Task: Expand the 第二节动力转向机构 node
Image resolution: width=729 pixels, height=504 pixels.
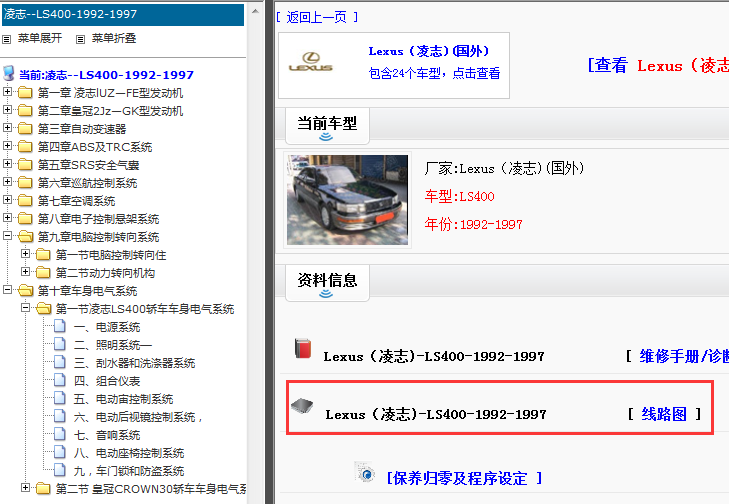Action: [x=26, y=272]
